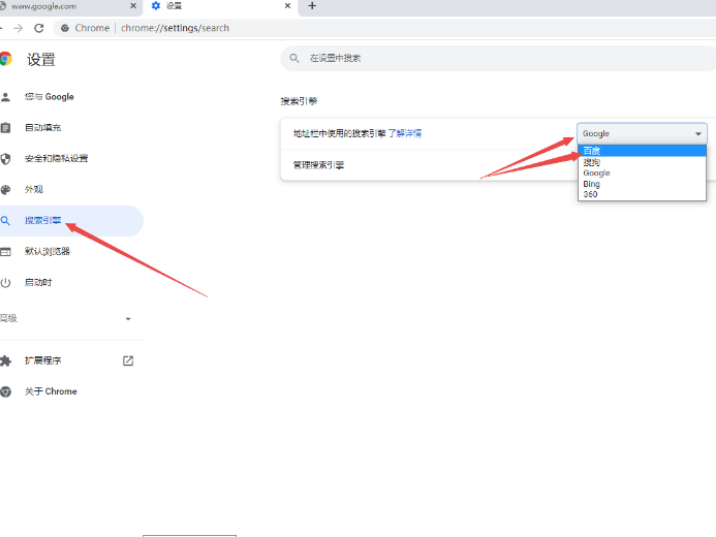Click the 搜索引擎 section heading text
Screen dimensions: 716x537
point(299,101)
